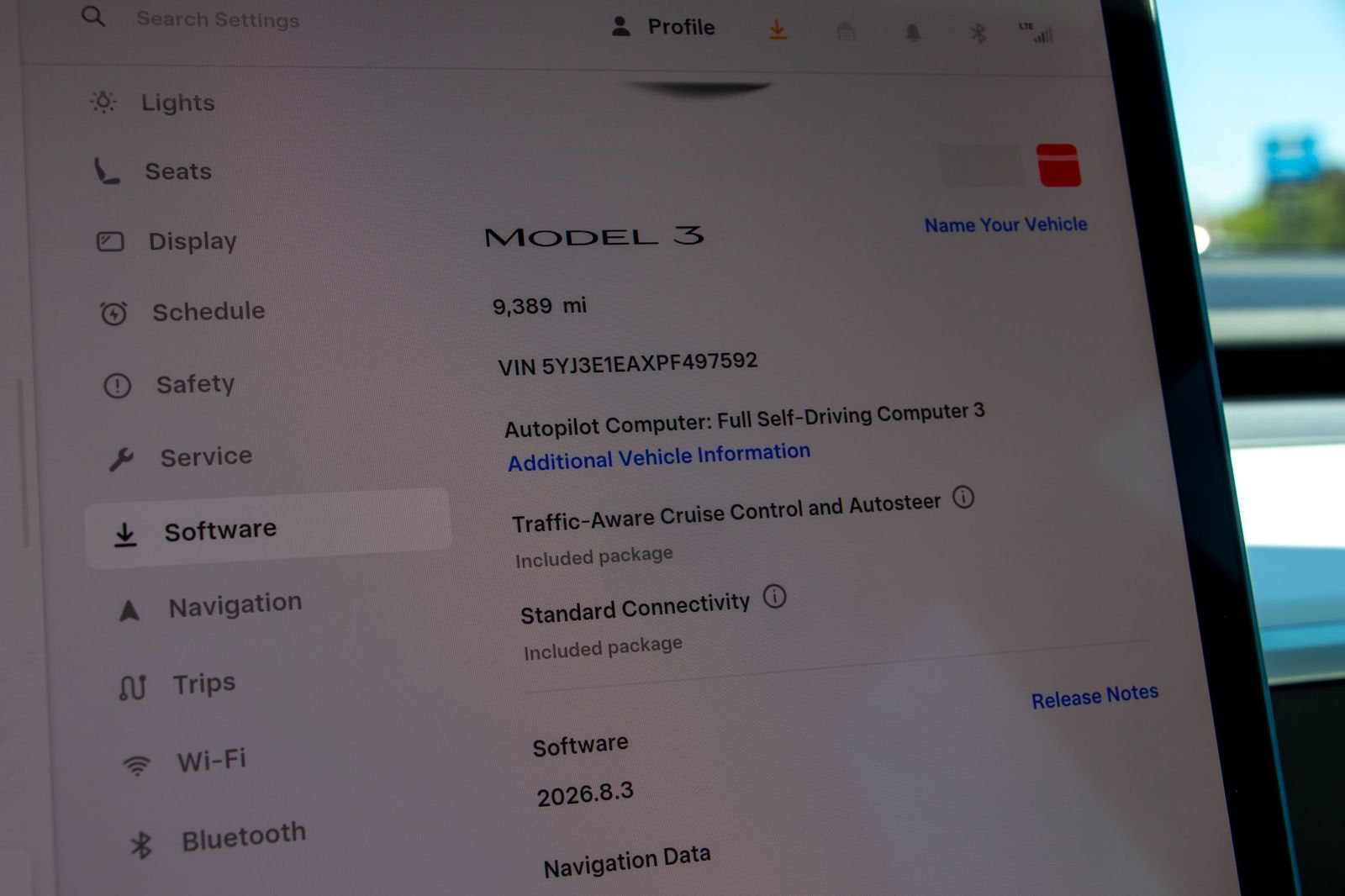Click the Navigation arrow icon
Screen dimensions: 1345x896
129,610
